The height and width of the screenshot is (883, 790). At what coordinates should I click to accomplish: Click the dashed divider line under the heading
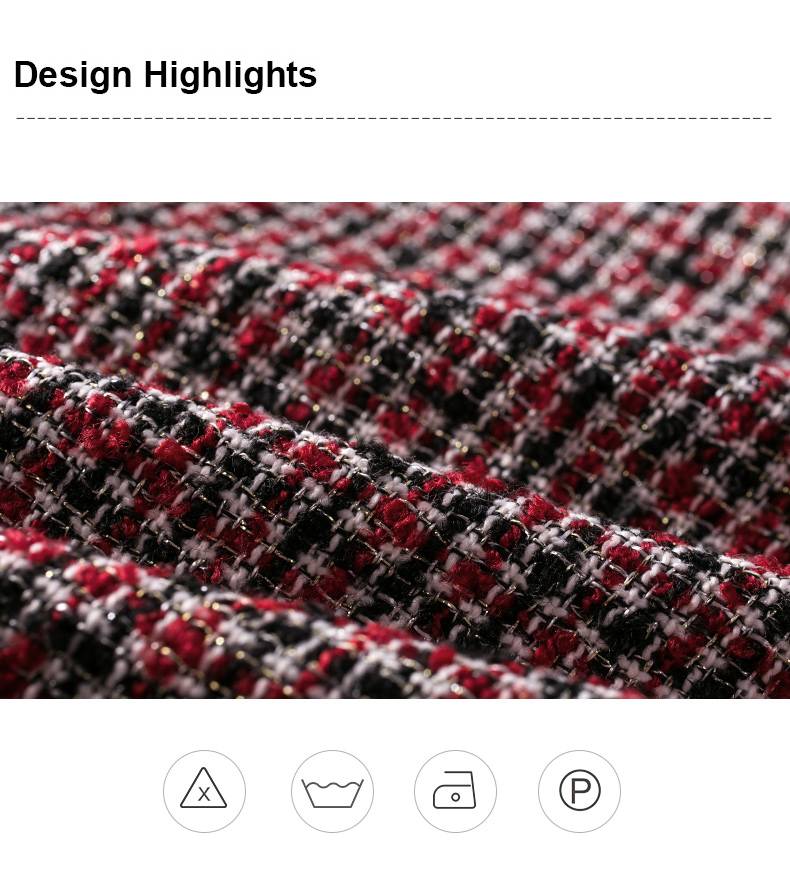point(394,118)
